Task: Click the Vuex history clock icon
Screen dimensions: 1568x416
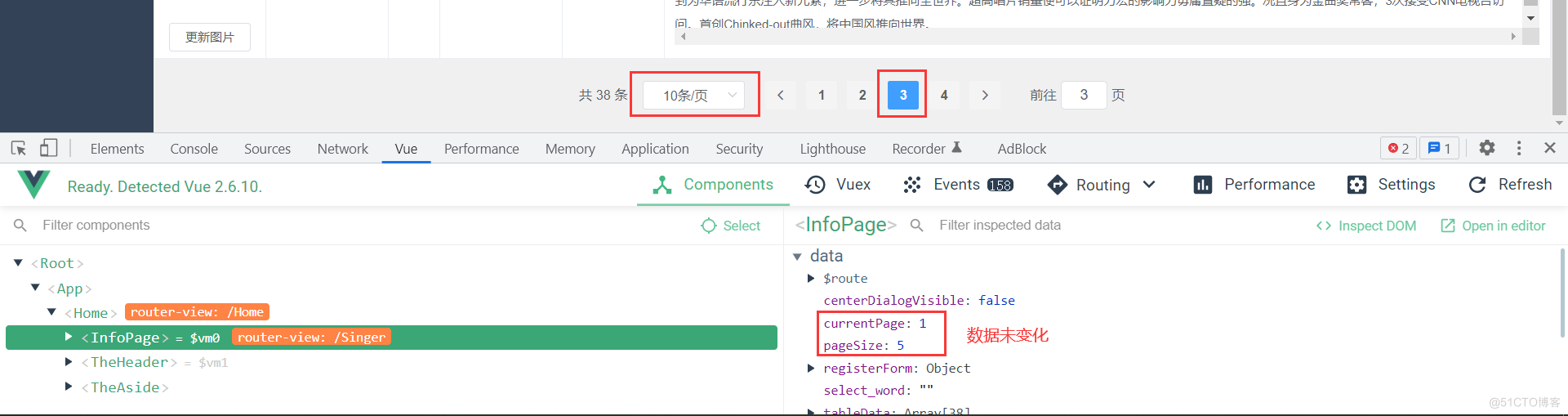Action: tap(815, 185)
